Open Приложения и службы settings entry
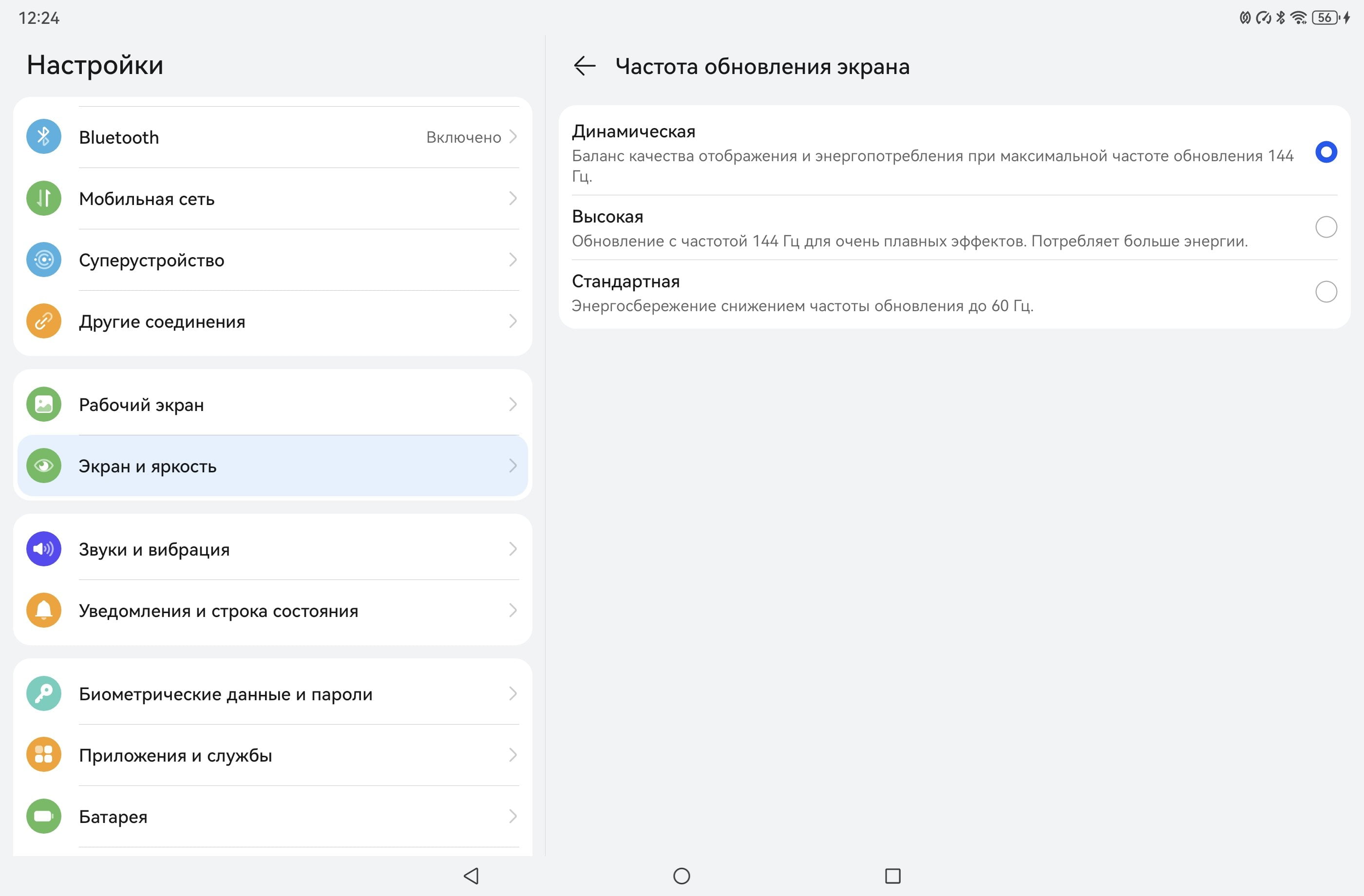The height and width of the screenshot is (896, 1364). tap(273, 755)
